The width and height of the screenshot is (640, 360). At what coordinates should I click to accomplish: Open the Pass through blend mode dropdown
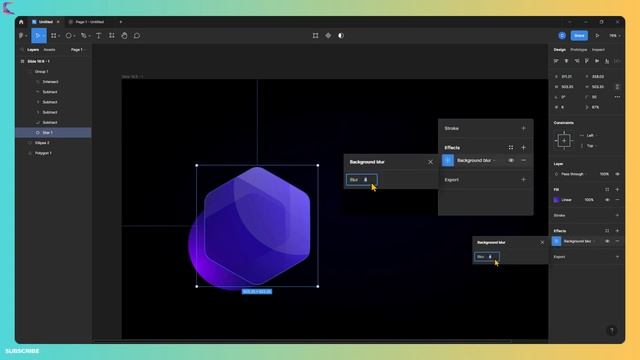[573, 174]
